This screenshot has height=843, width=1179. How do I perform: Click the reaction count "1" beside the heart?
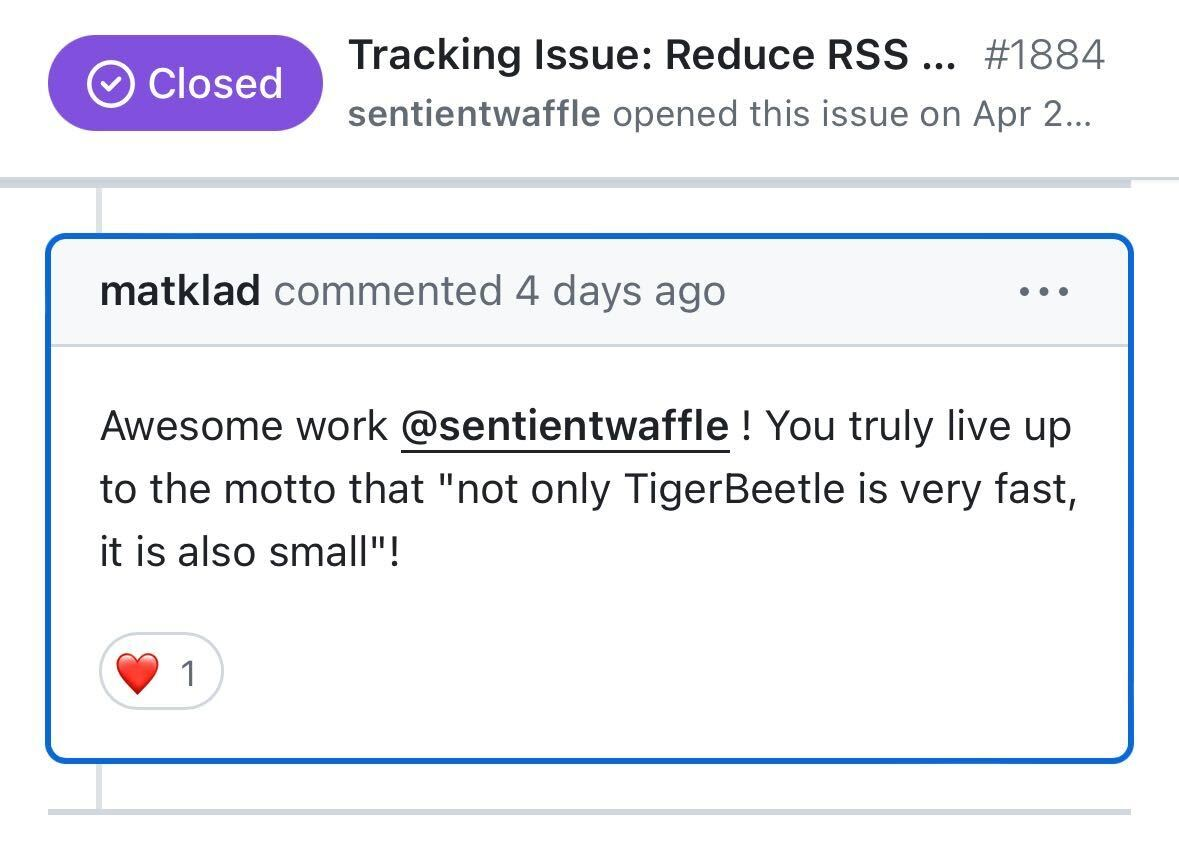point(188,675)
